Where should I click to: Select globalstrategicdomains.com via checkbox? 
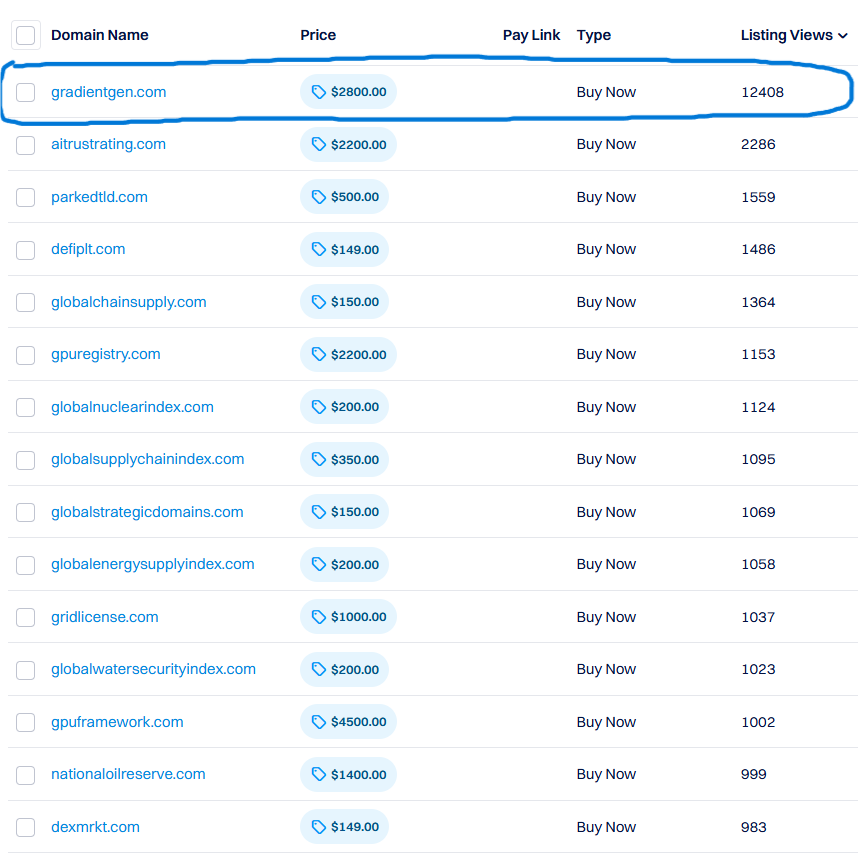tap(26, 512)
